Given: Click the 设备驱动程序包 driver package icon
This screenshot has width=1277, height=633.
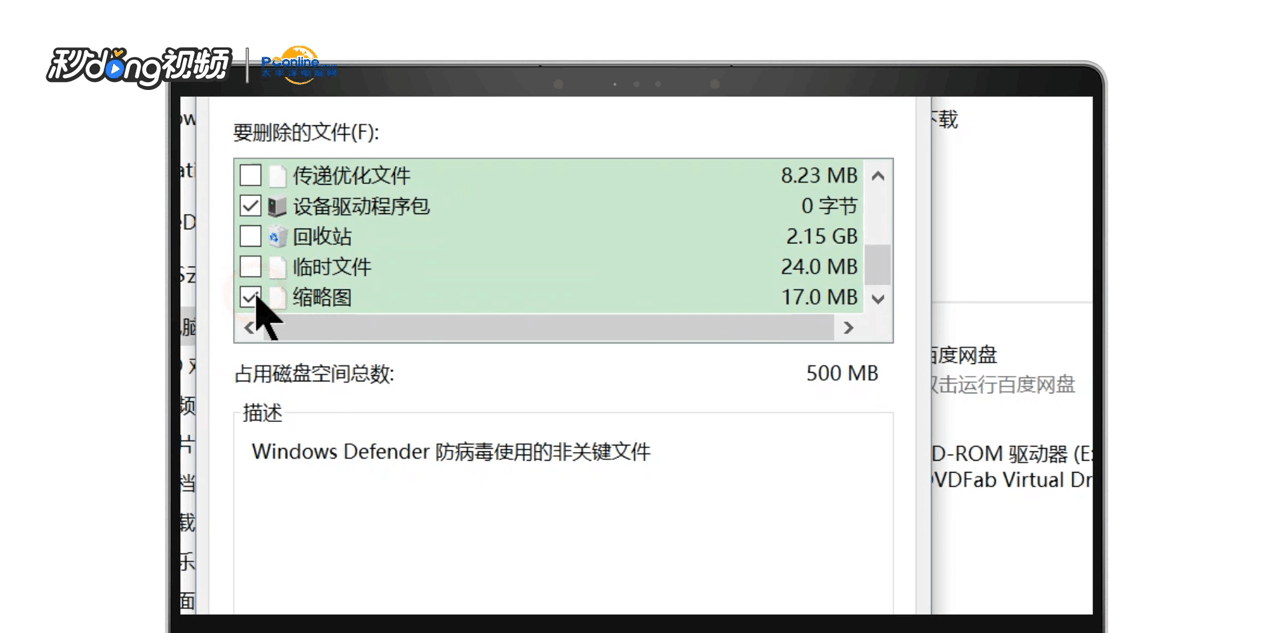Looking at the screenshot, I should [x=276, y=206].
